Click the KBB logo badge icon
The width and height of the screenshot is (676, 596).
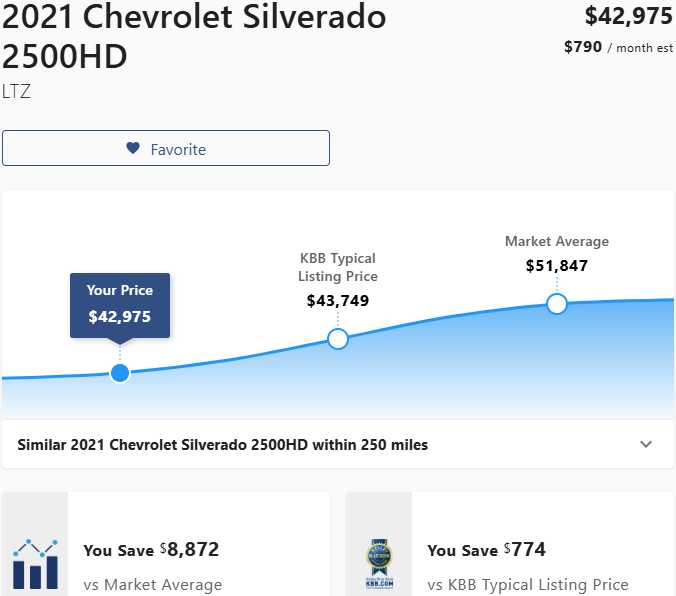(378, 565)
